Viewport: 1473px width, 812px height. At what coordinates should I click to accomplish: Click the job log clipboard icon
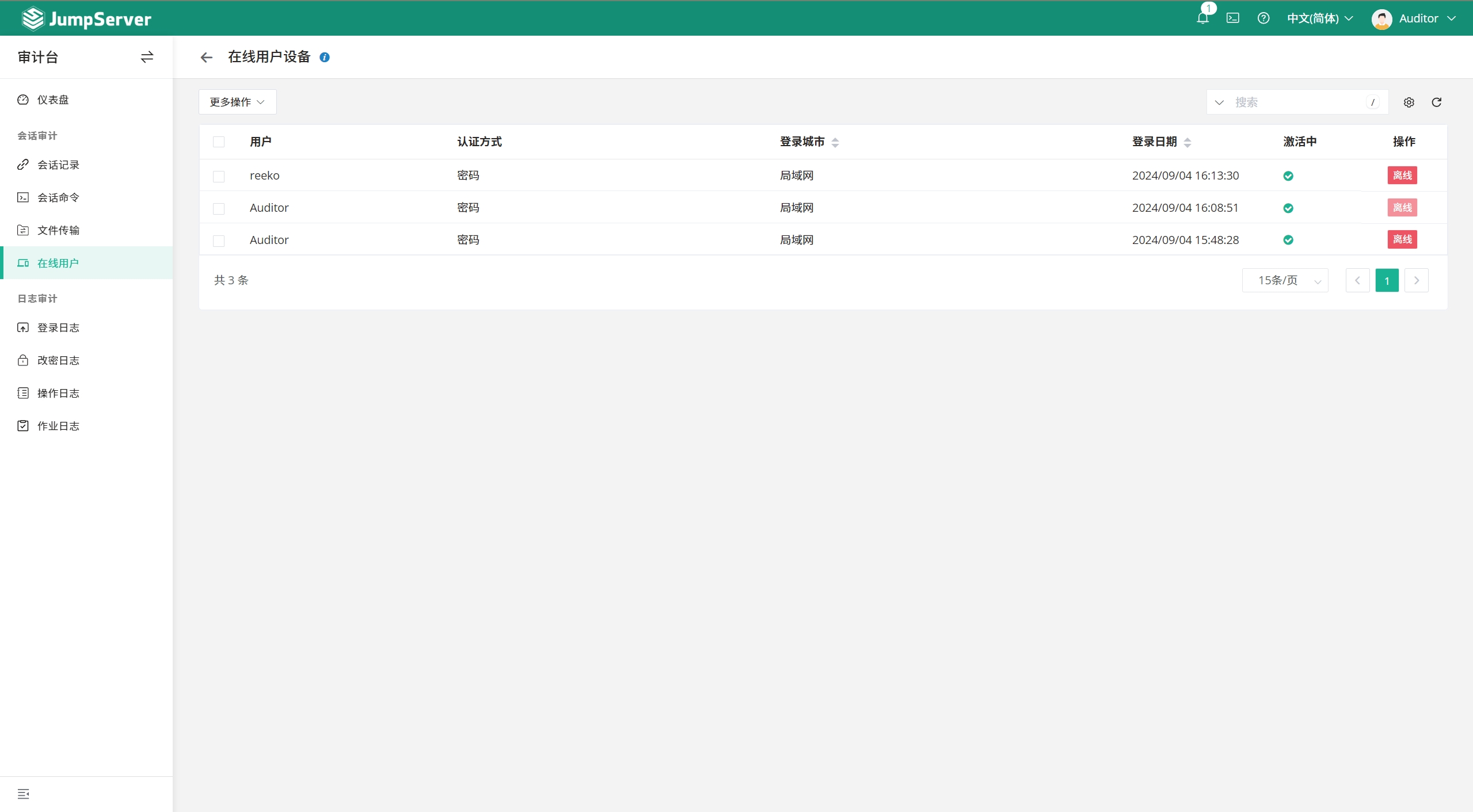point(23,426)
